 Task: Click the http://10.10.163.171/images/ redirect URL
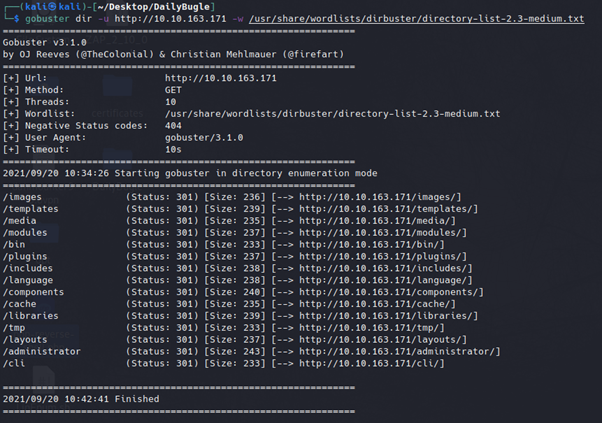coord(377,197)
